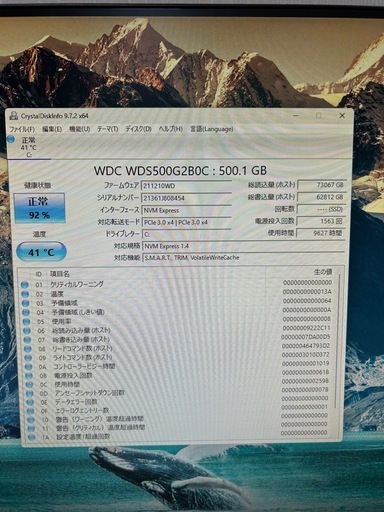Click status orb for row 0C 使用時間
This screenshot has height=512, width=384.
[x=29, y=385]
